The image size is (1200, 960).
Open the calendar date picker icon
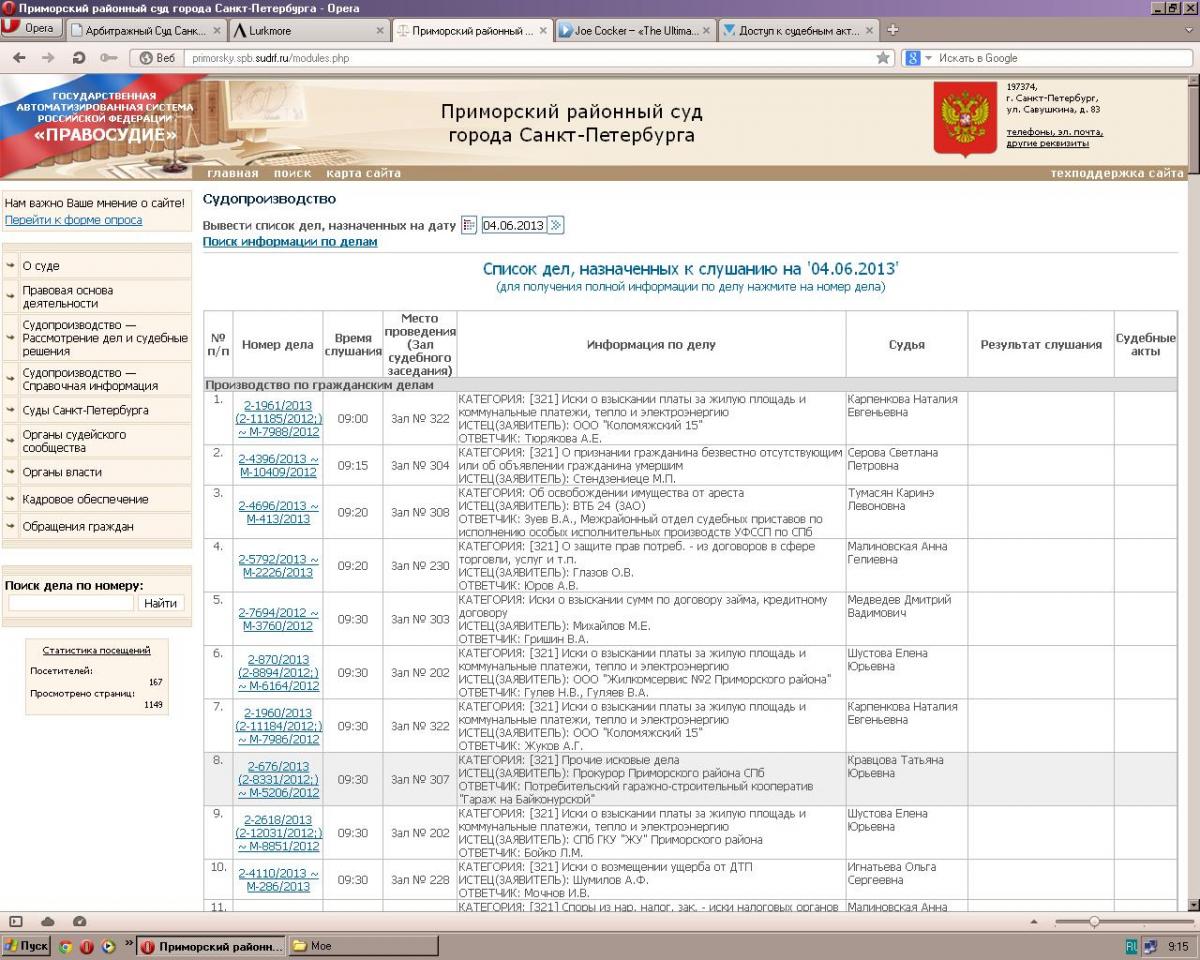pyautogui.click(x=468, y=225)
